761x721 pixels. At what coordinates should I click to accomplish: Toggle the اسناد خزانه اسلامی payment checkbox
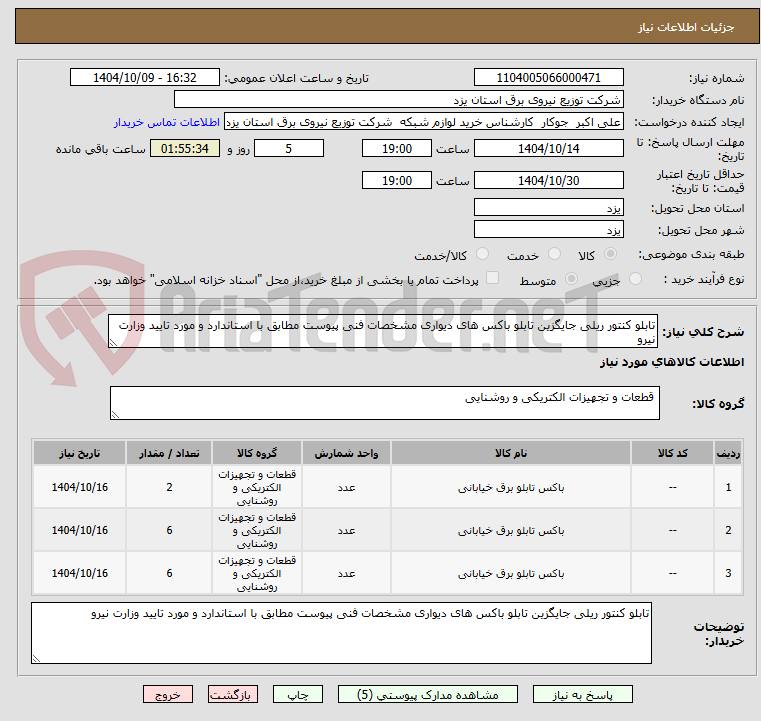click(x=493, y=278)
